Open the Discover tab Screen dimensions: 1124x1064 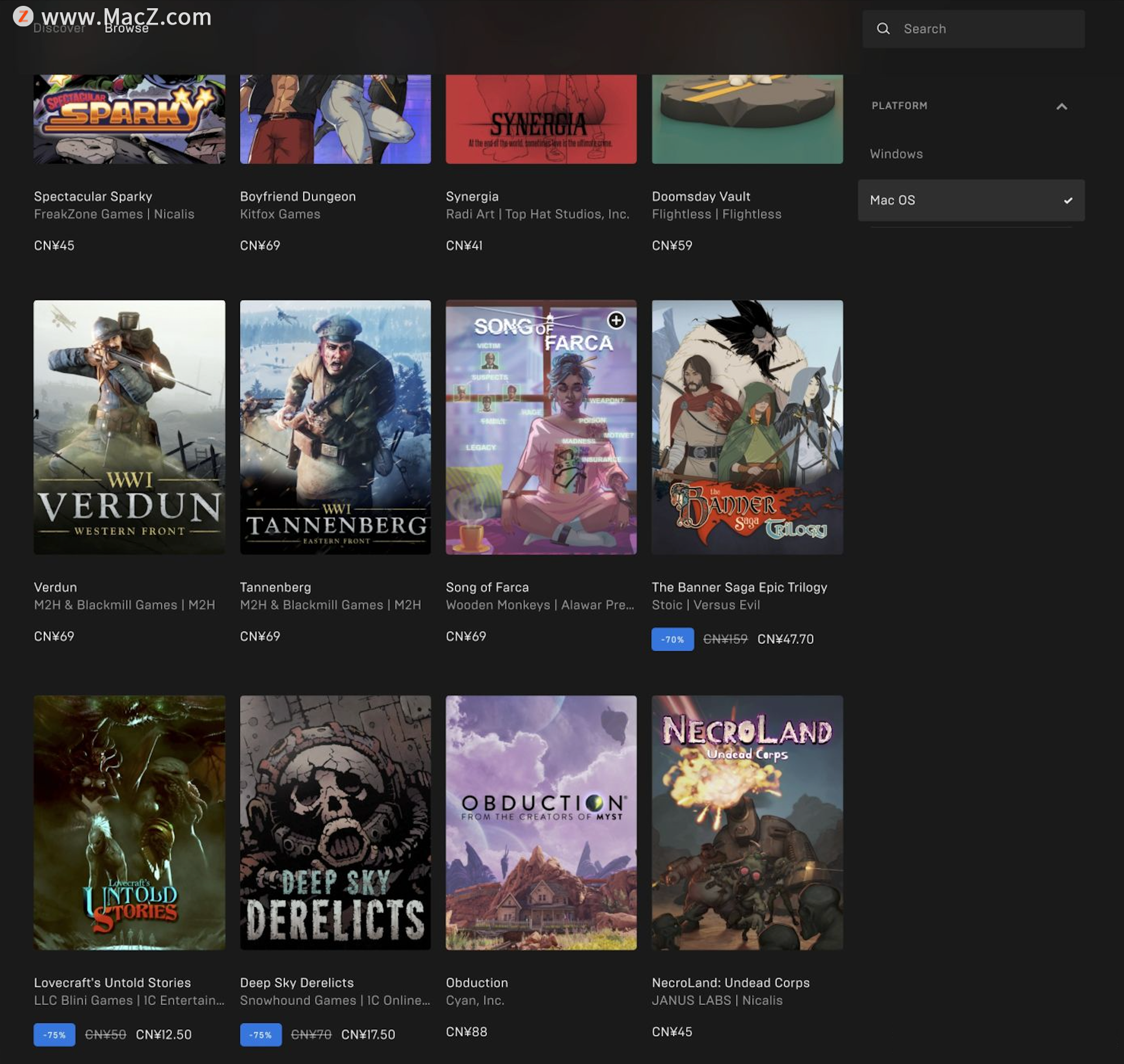(x=59, y=28)
